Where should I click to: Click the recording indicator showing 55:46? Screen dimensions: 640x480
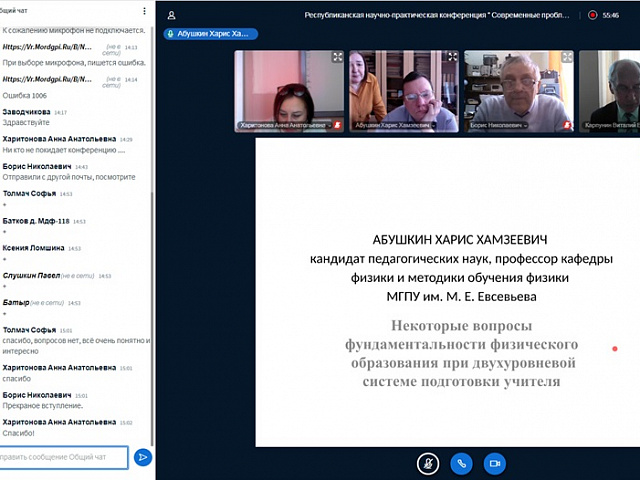604,15
